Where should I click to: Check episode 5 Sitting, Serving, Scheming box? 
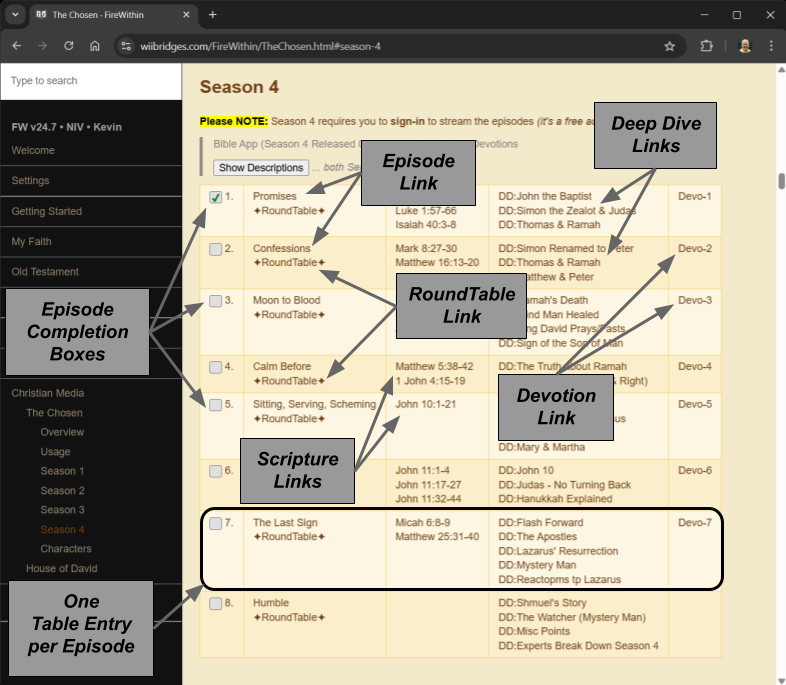pyautogui.click(x=216, y=404)
